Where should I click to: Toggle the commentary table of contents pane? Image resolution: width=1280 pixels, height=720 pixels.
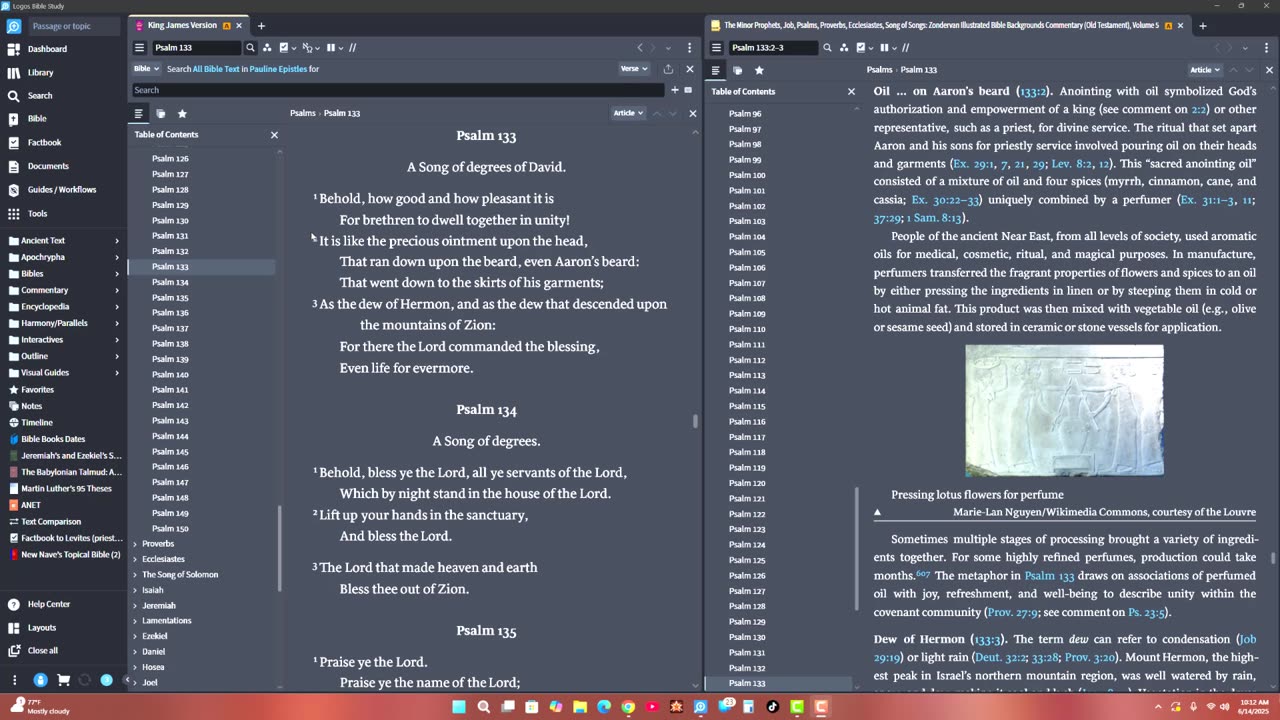[x=715, y=70]
